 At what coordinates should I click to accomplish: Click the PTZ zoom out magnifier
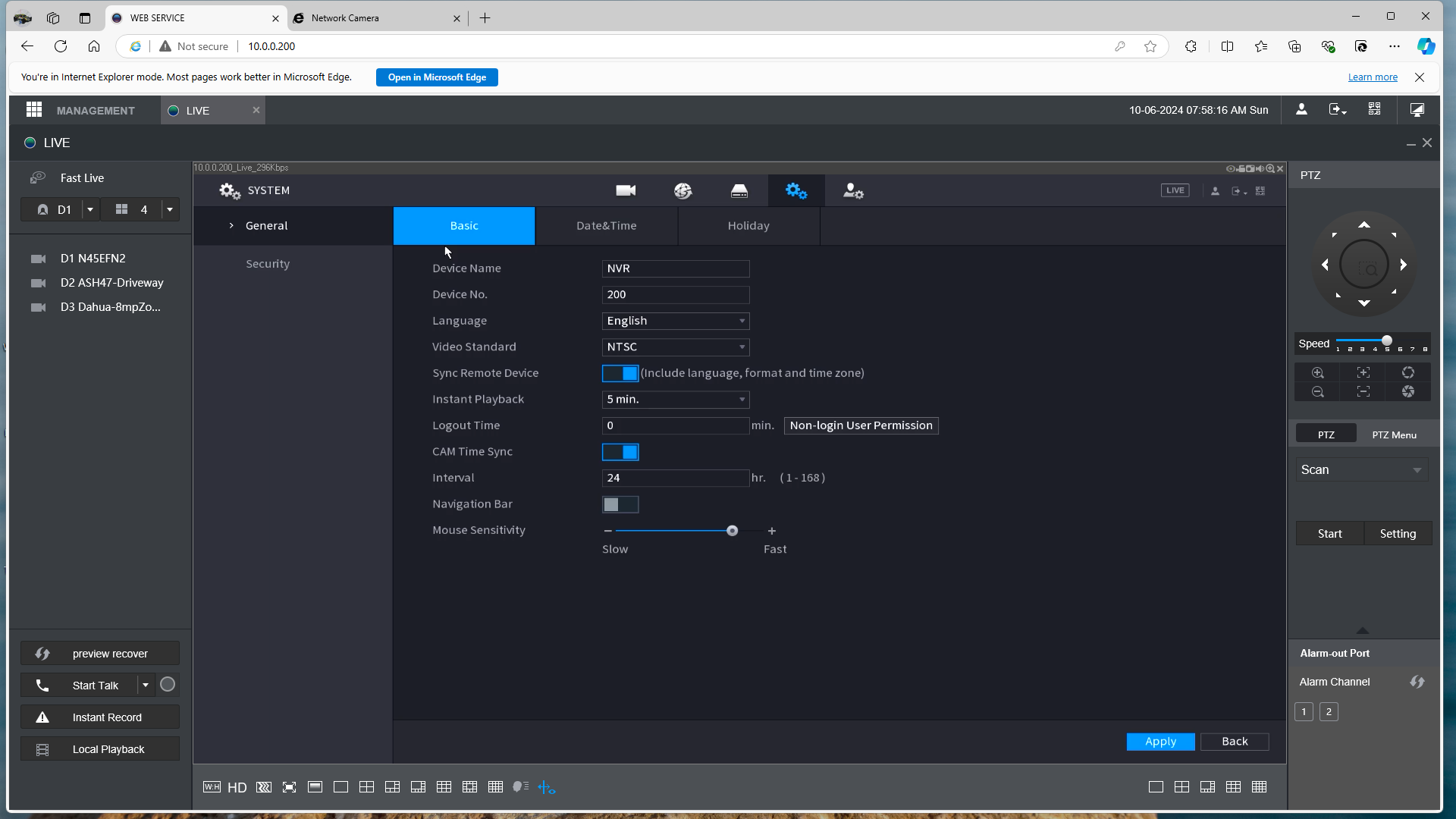(x=1318, y=391)
